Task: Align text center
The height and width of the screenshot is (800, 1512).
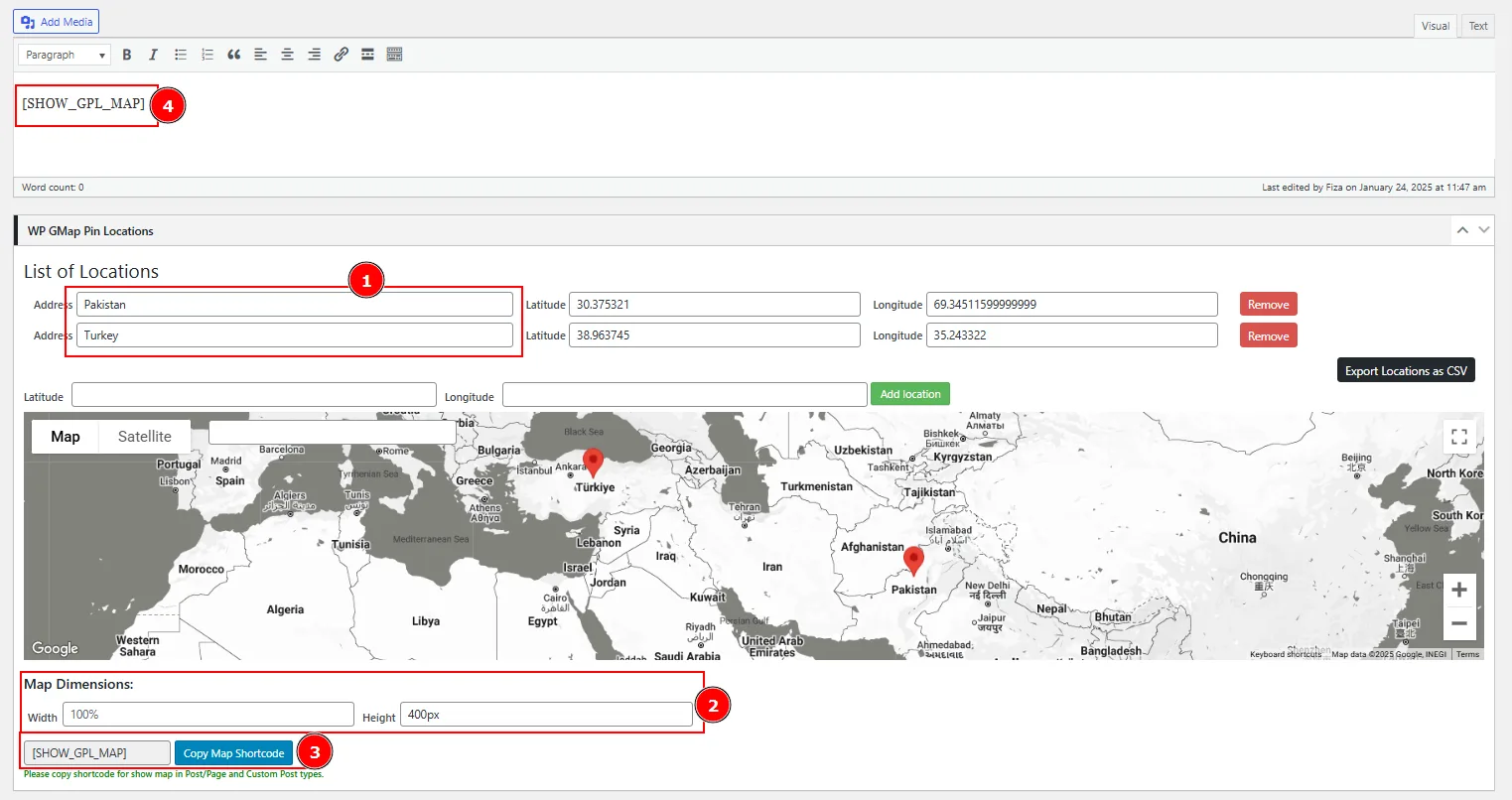Action: tap(287, 55)
